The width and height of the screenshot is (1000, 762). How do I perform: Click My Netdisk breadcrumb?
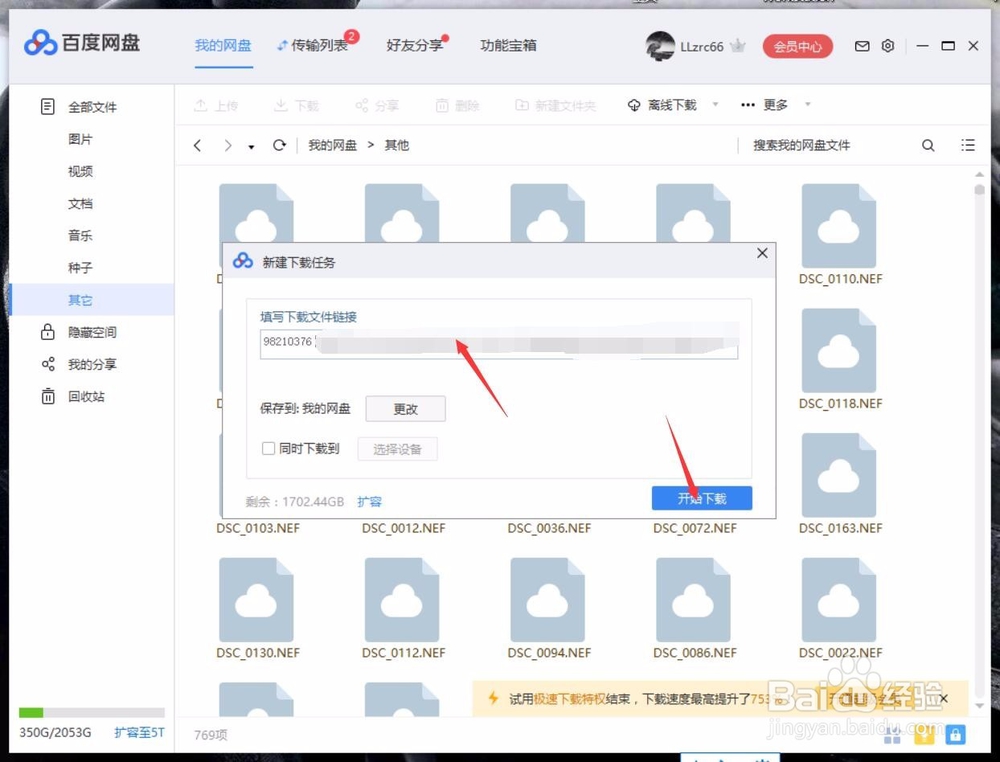pyautogui.click(x=333, y=145)
